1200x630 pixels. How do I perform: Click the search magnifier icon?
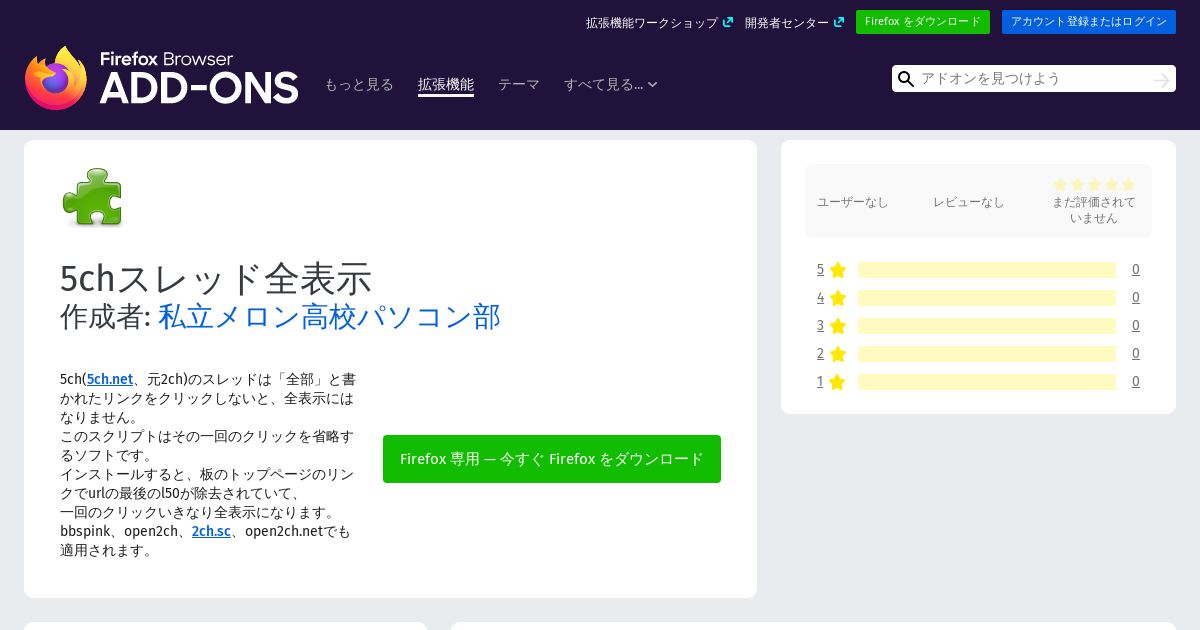coord(906,79)
